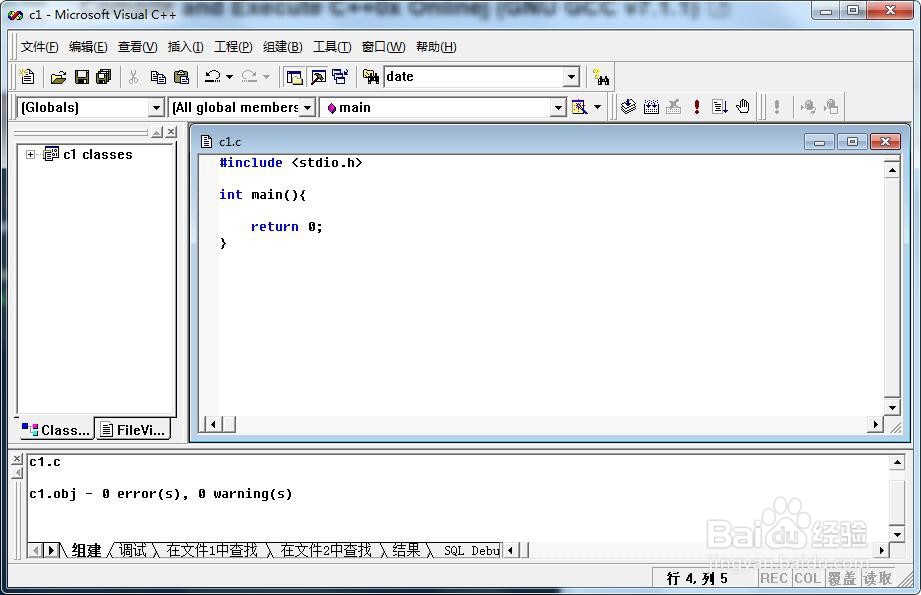Toggle the Output window icon
Viewport: 921px width, 595px height.
(318, 77)
